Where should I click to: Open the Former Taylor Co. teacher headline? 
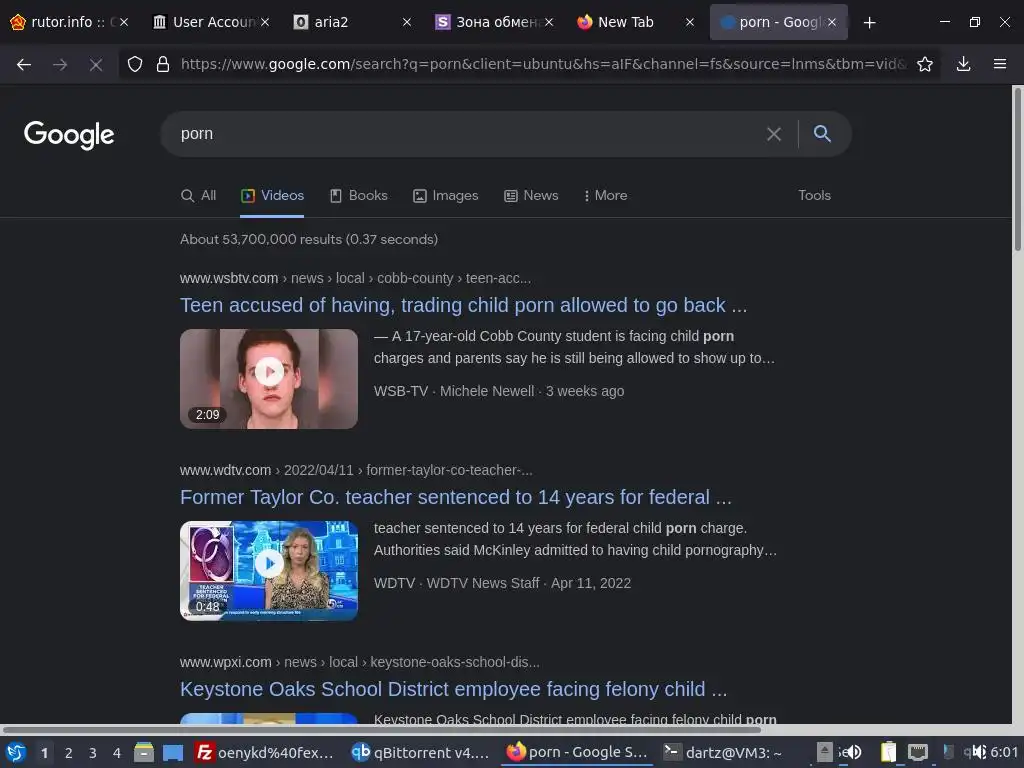pos(456,497)
